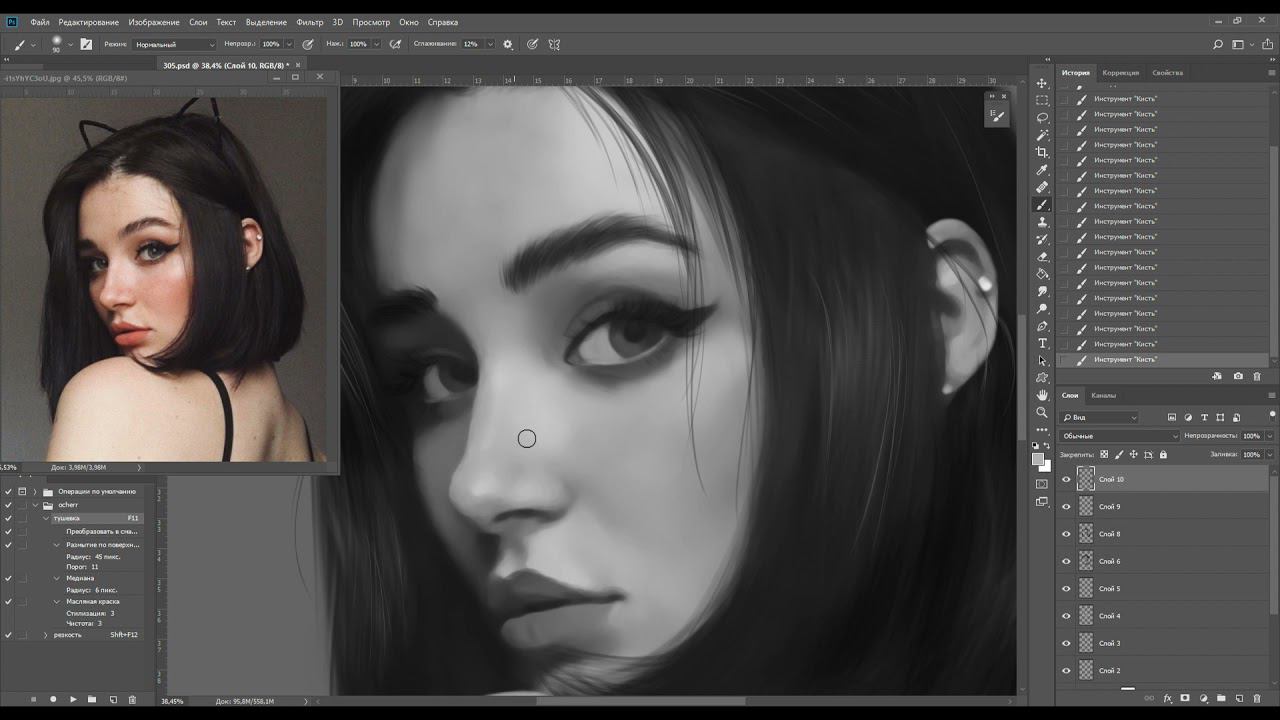Hide layer Слой 9 with eye icon

tap(1066, 507)
